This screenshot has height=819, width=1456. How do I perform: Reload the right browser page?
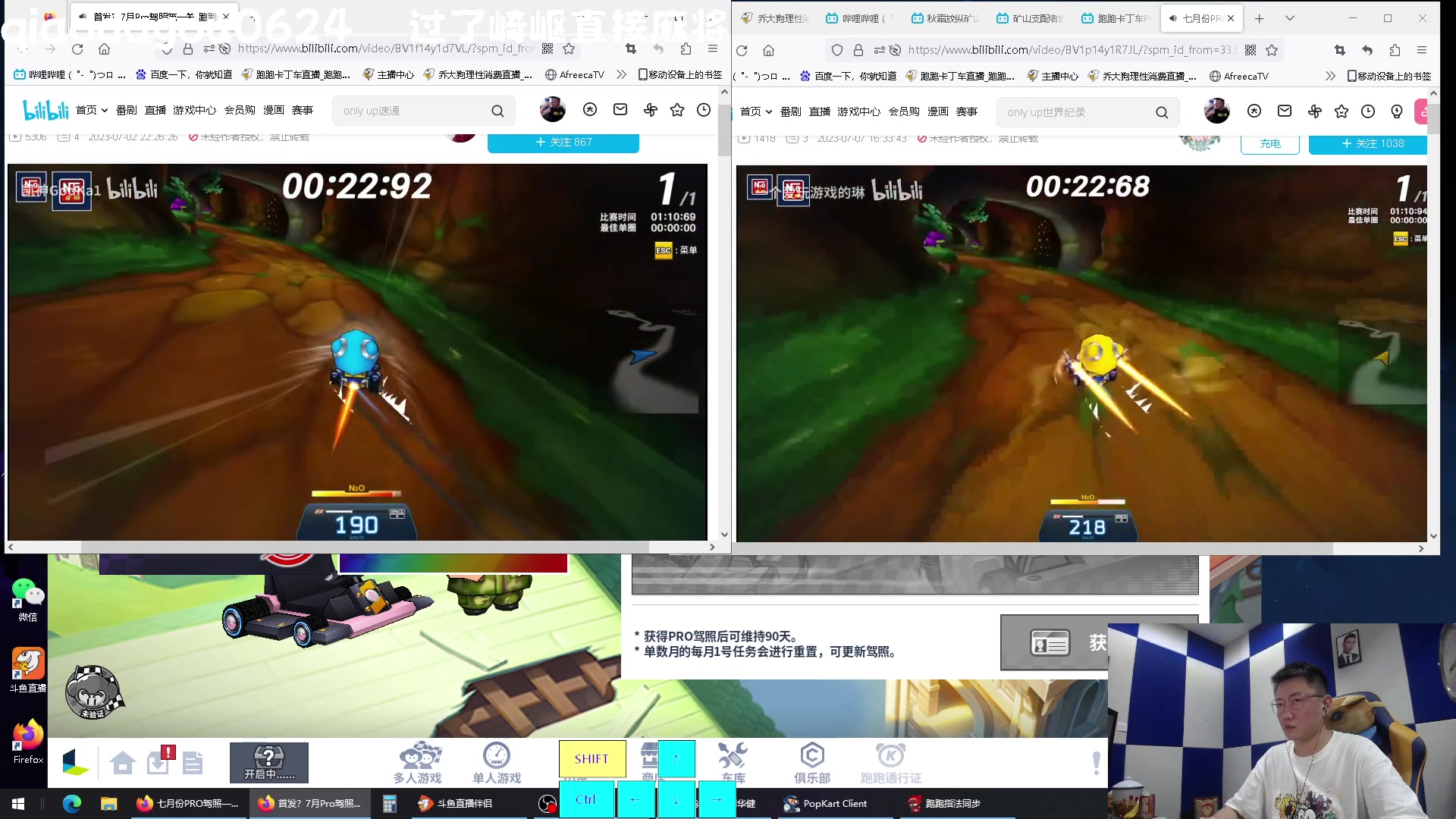click(x=742, y=51)
